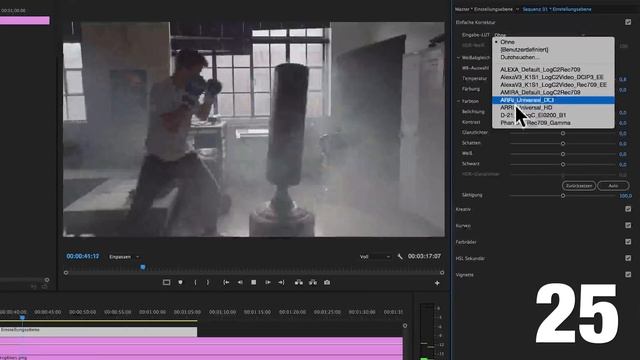This screenshot has height=360, width=640.
Task: Open the Master Einstellungsebene clip dropdown arrow
Action: click(517, 9)
